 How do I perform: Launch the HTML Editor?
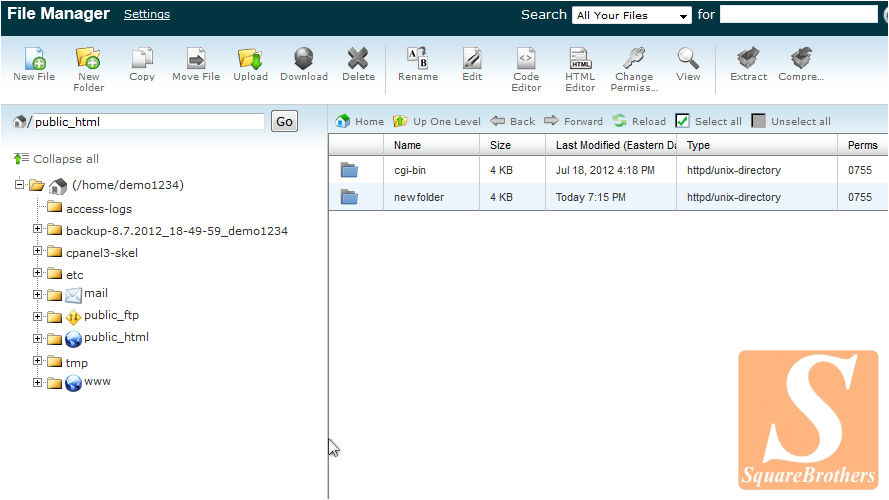(x=580, y=60)
